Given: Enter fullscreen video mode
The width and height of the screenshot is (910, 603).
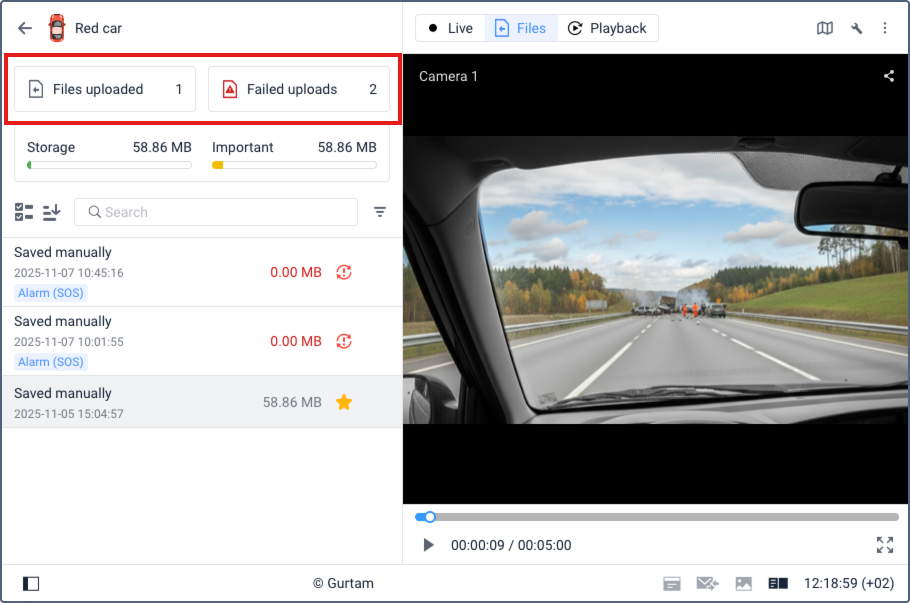Looking at the screenshot, I should [885, 545].
